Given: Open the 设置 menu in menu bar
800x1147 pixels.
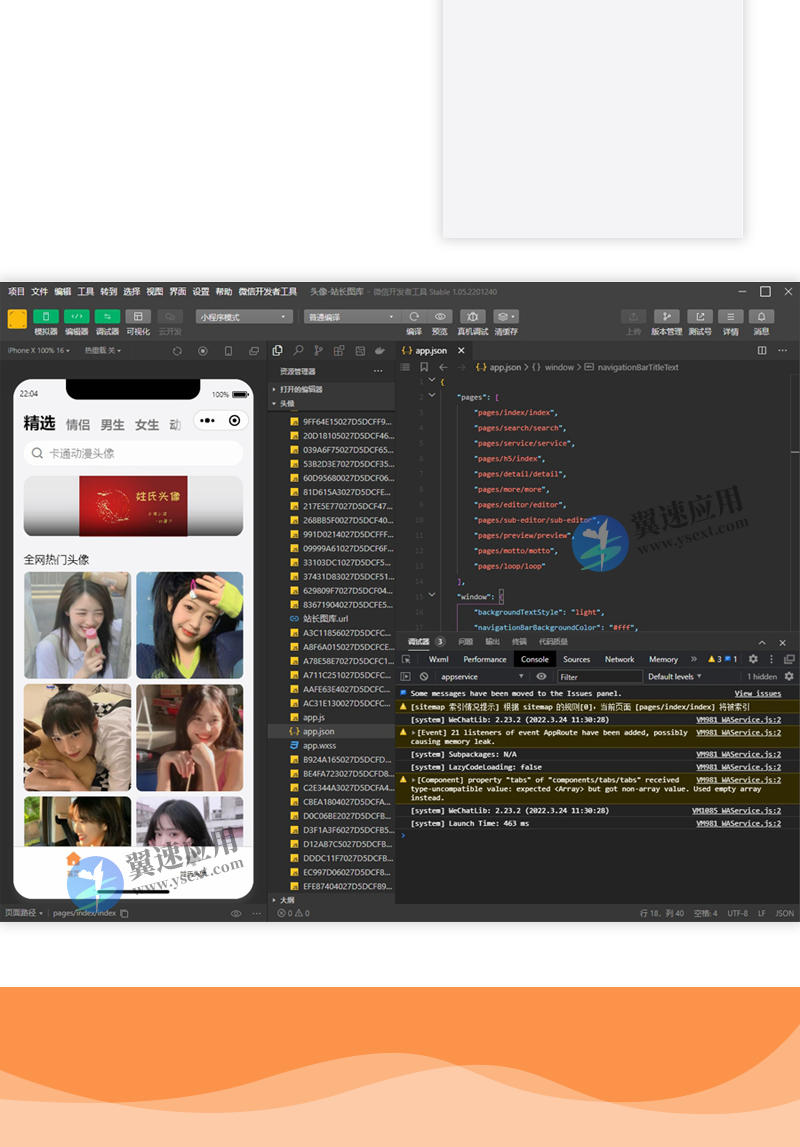Looking at the screenshot, I should (201, 292).
